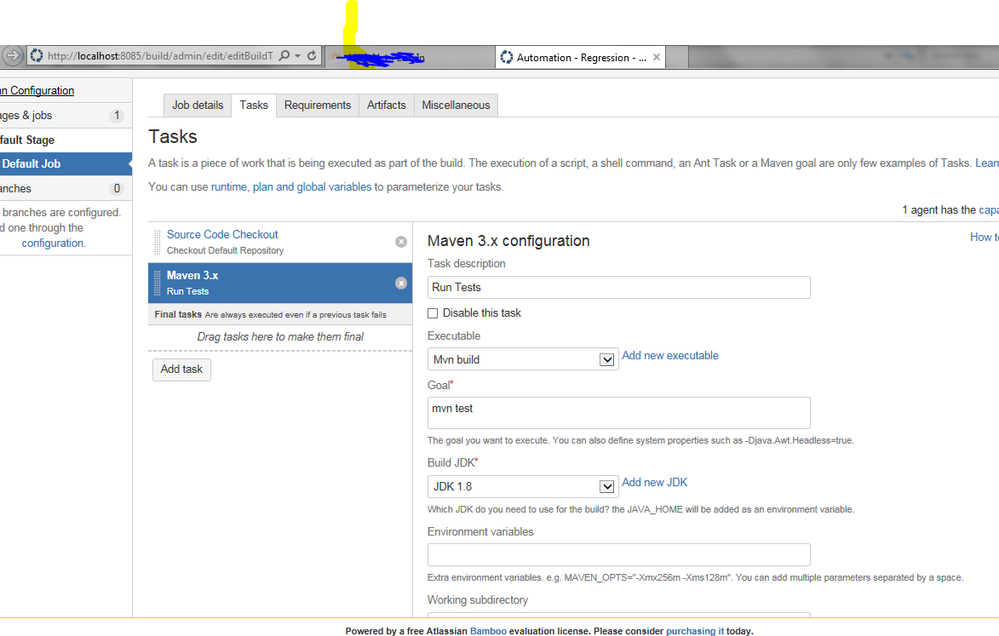Viewport: 999px width, 636px height.
Task: Click the capability link after agent count
Action: tap(989, 210)
